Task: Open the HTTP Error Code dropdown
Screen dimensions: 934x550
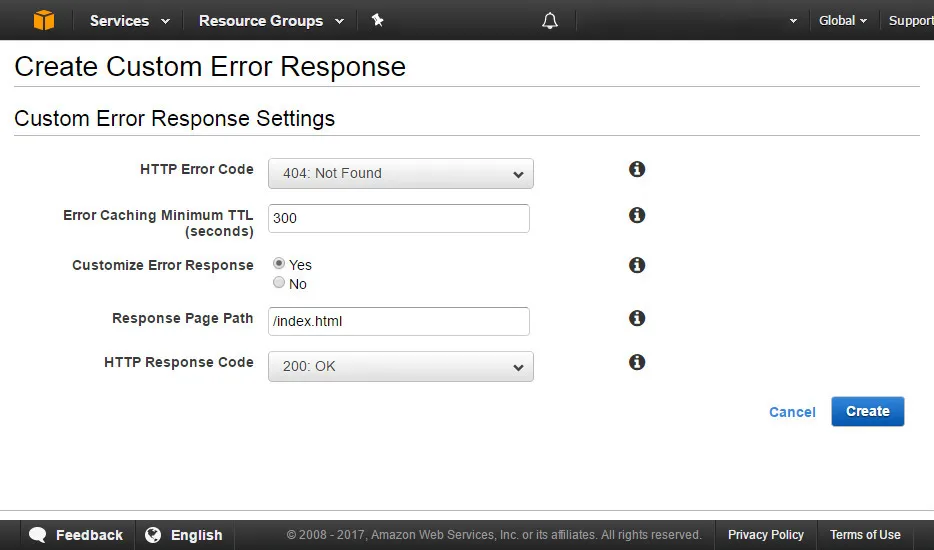Action: [401, 173]
